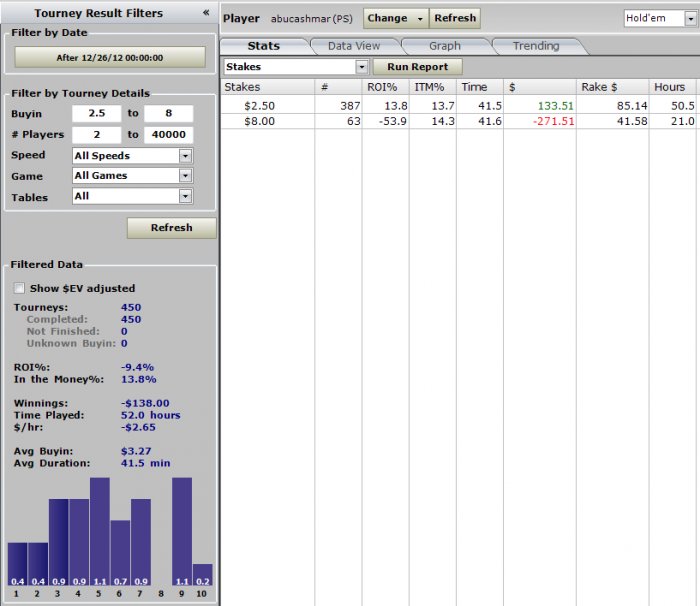Click Refresh next to Change button
Image resolution: width=700 pixels, height=606 pixels.
(455, 18)
